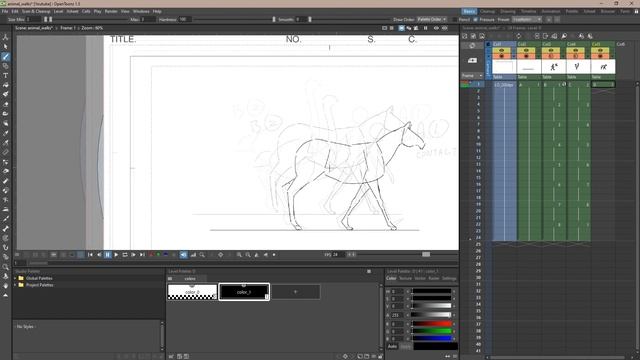
Task: Select the Animate tool in the toolbox
Action: (5, 37)
